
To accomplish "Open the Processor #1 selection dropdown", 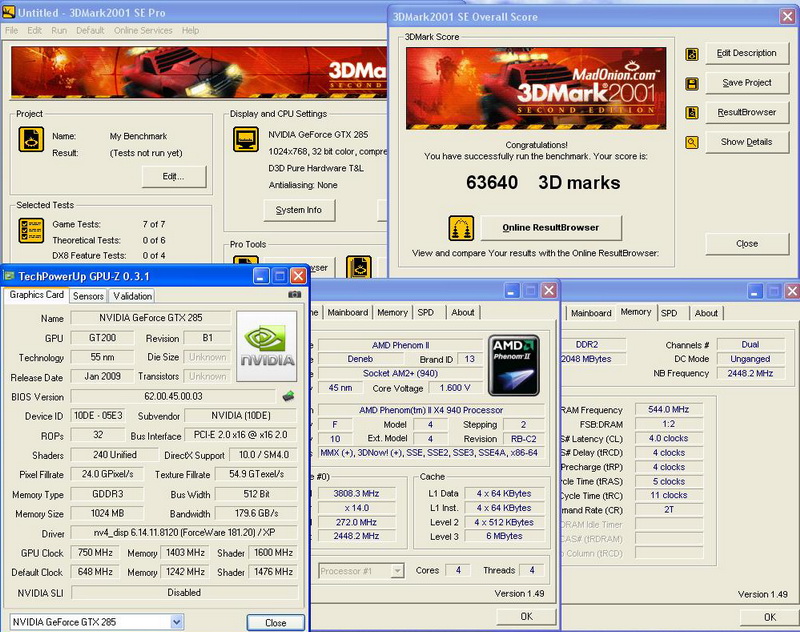I will 397,571.
